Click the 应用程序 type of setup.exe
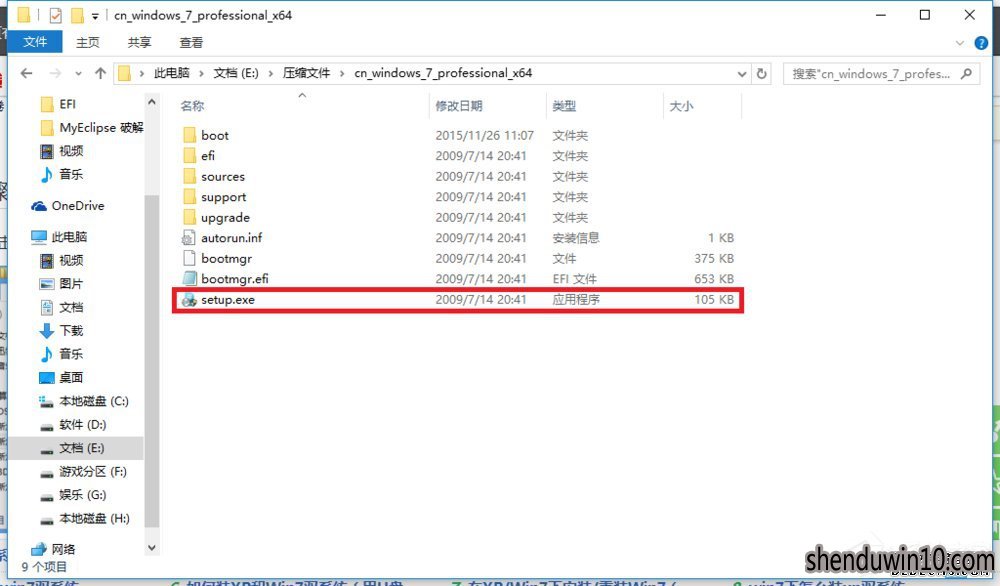The width and height of the screenshot is (1000, 586). (576, 299)
